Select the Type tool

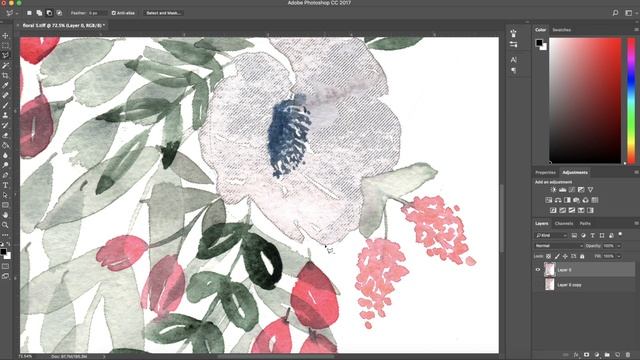[x=5, y=185]
